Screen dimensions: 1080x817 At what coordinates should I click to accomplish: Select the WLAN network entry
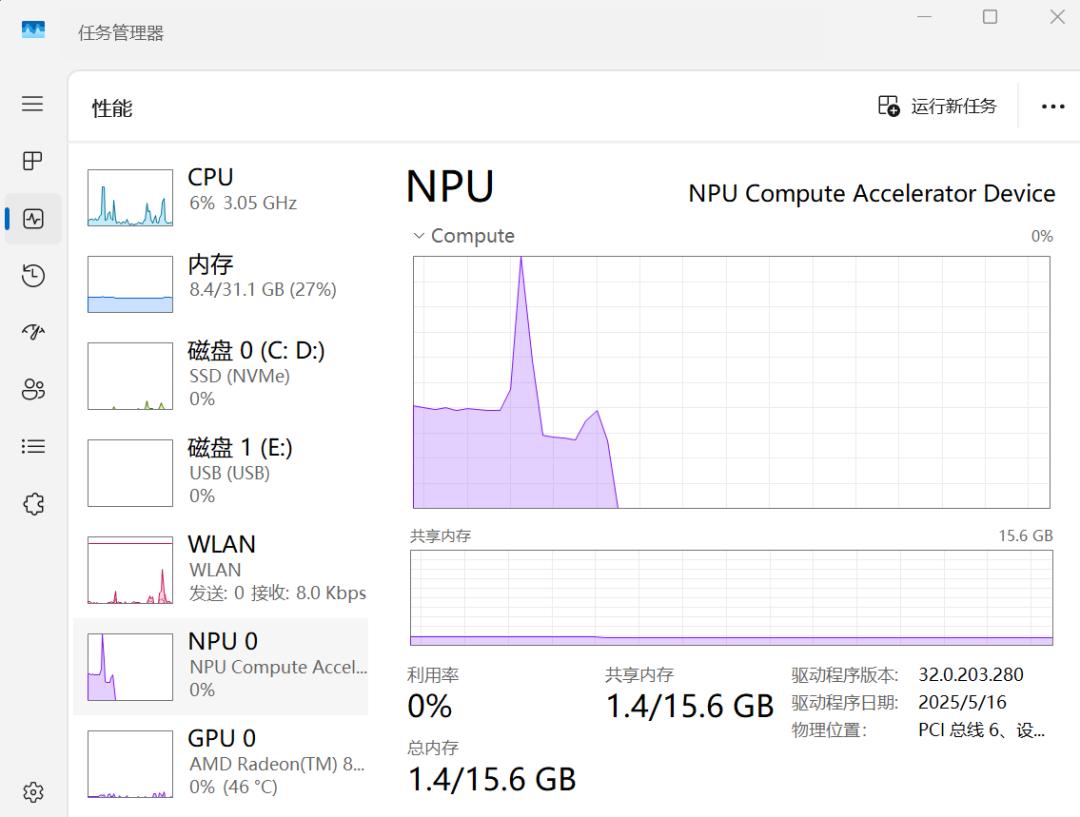pyautogui.click(x=220, y=570)
